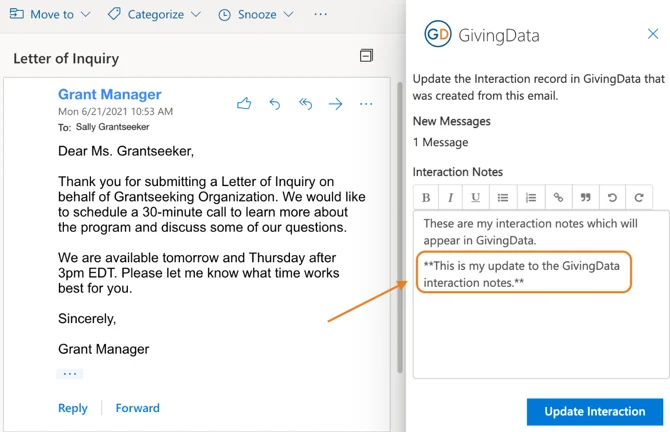The image size is (670, 432).
Task: Toggle underline formatting in Interaction Notes
Action: pos(476,197)
